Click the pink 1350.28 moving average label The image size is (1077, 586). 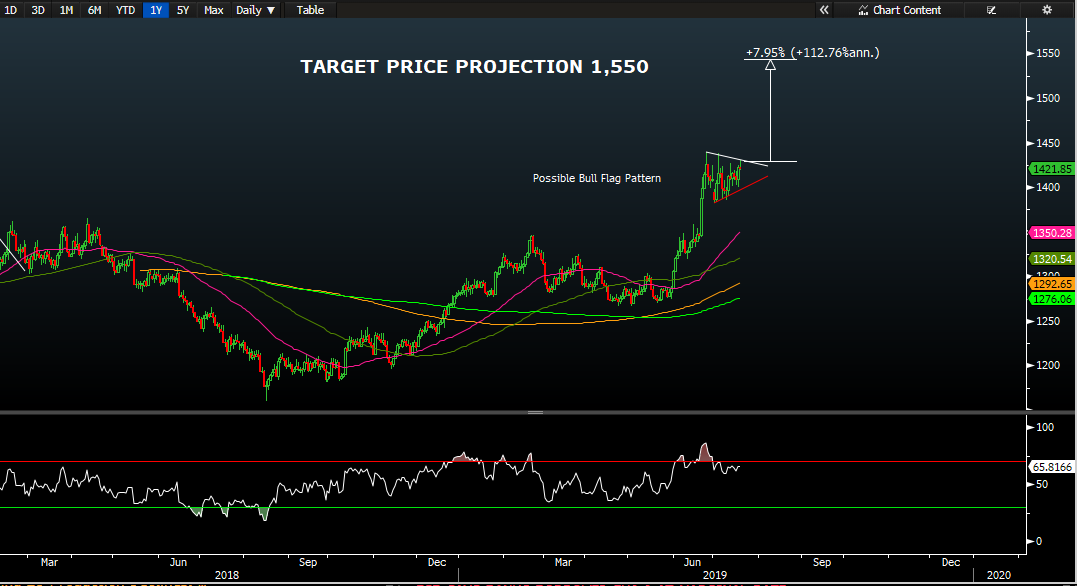(x=1052, y=233)
